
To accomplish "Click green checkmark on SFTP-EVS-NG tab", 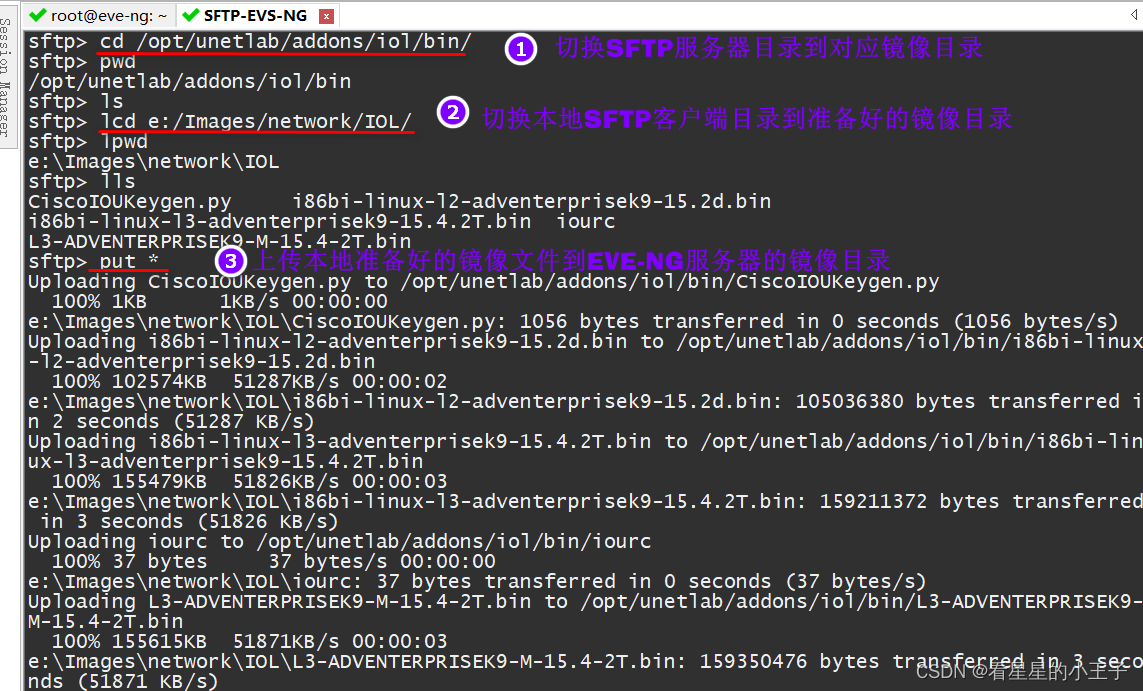I will 190,15.
